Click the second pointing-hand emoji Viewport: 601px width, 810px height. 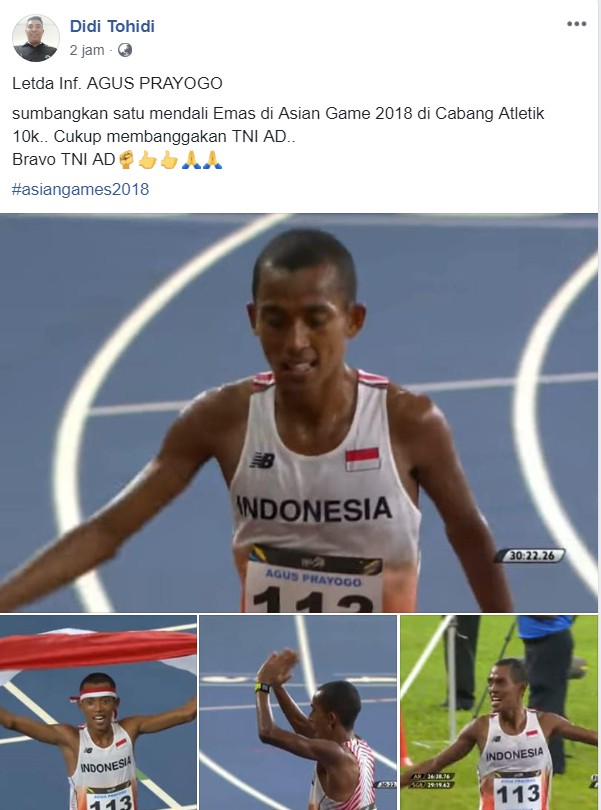168,160
